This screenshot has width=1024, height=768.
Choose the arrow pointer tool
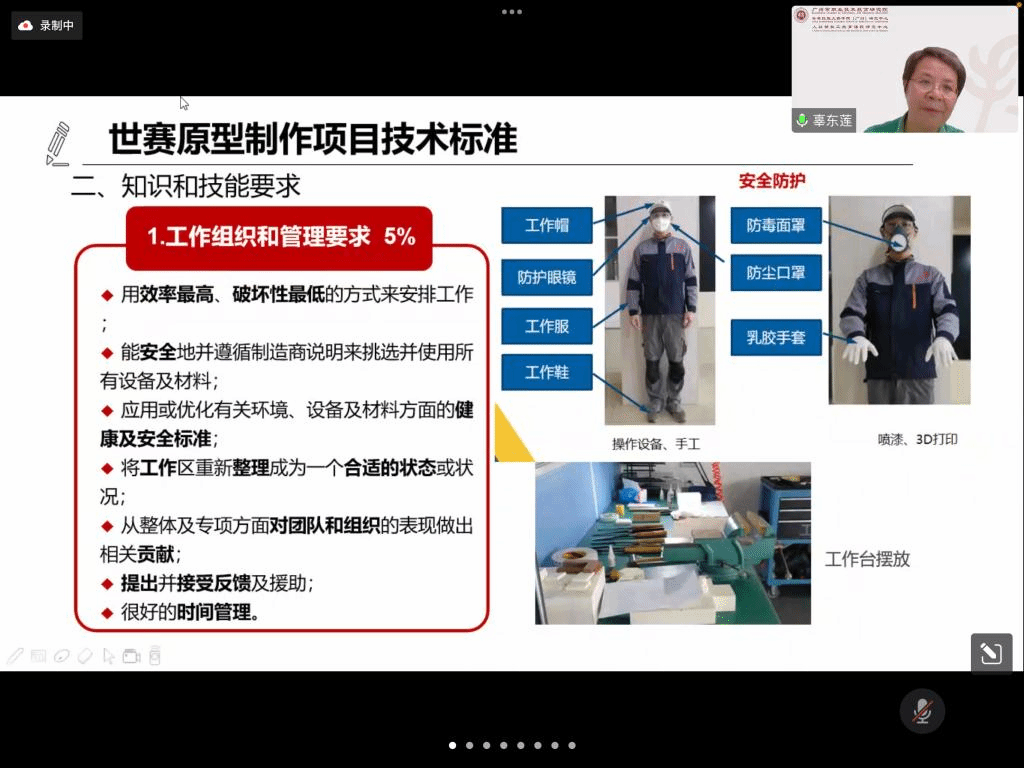tap(109, 657)
